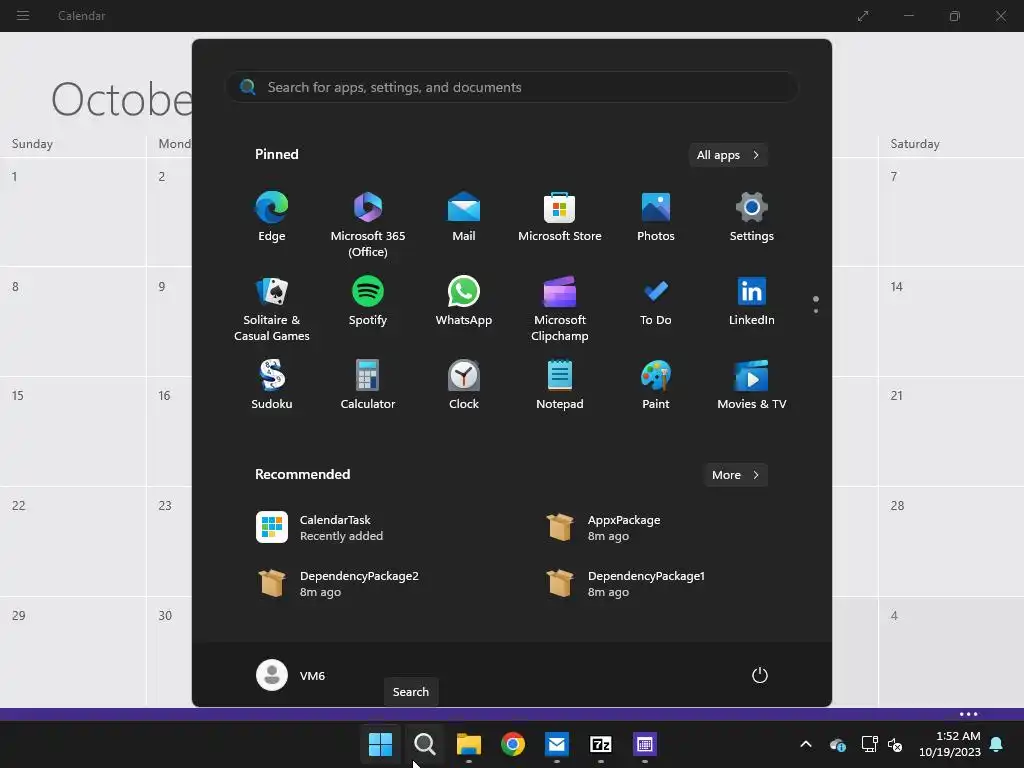Go to next pinned apps page dot

[x=816, y=311]
